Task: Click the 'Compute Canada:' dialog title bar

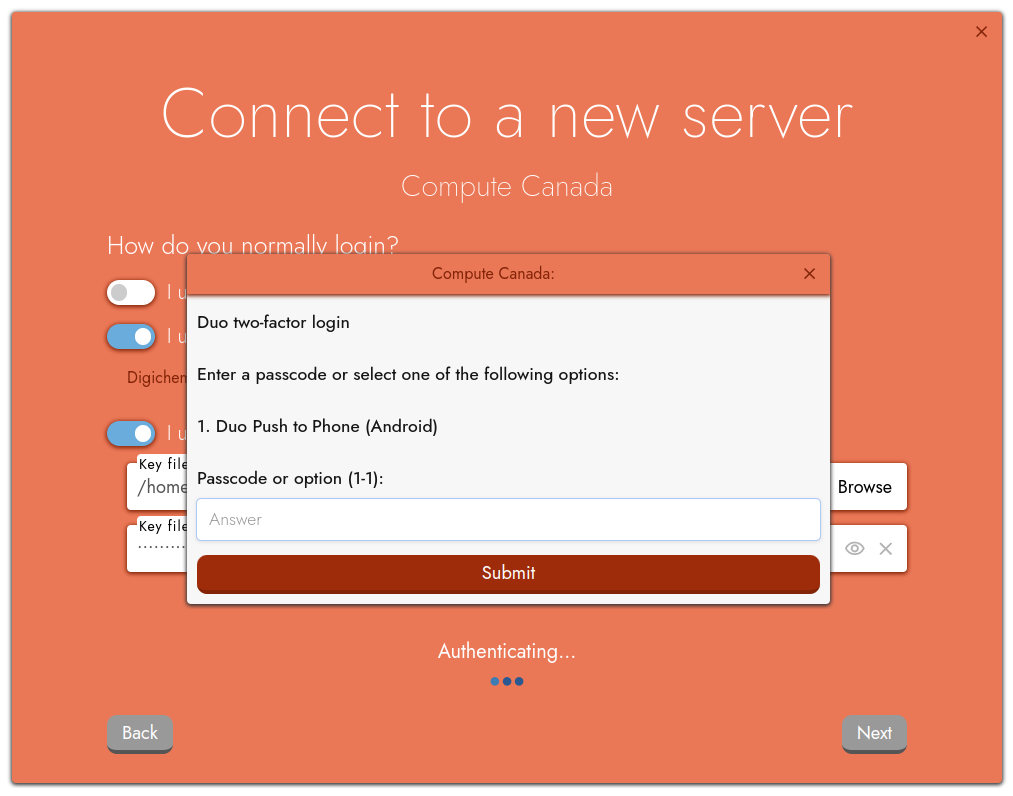Action: pos(493,274)
